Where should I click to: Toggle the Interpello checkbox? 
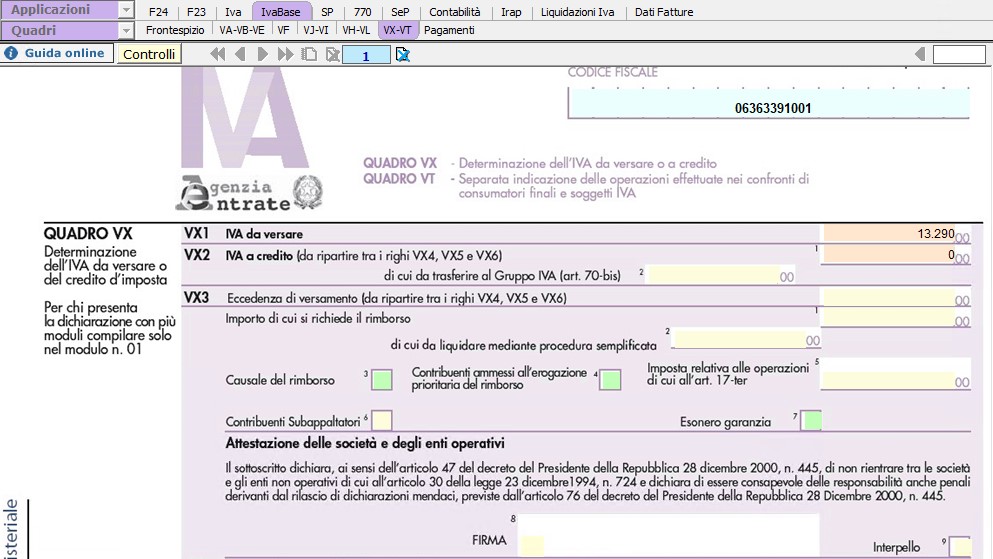[x=960, y=546]
